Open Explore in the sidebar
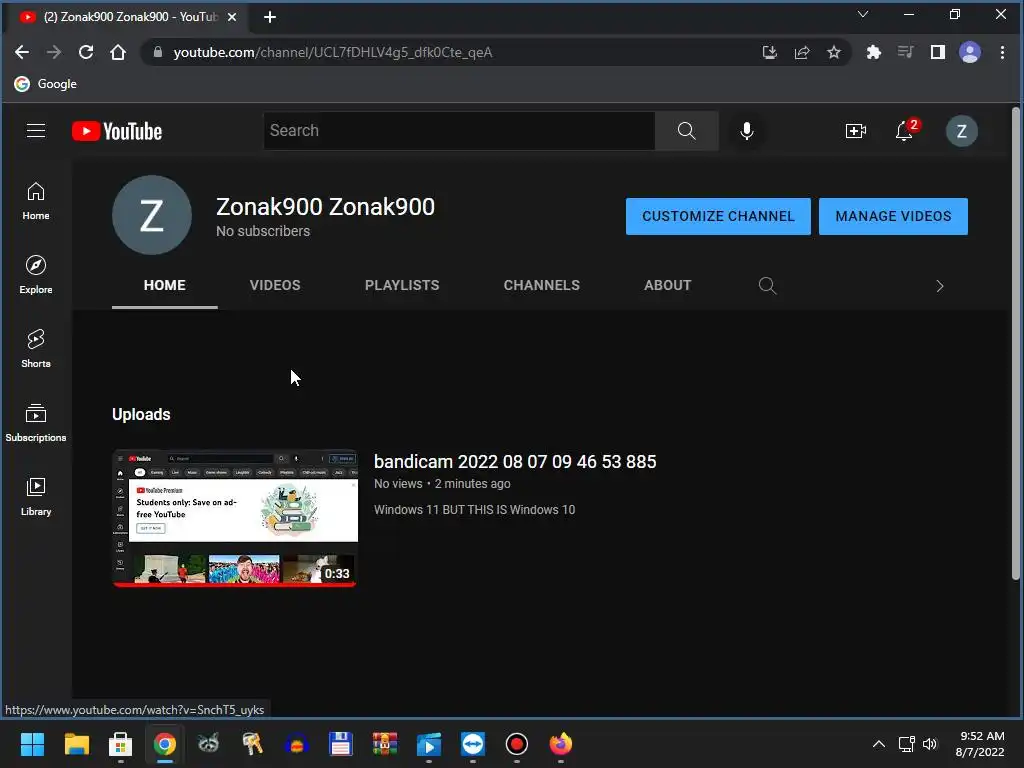Screen dimensions: 1024x768 pyautogui.click(x=36, y=275)
